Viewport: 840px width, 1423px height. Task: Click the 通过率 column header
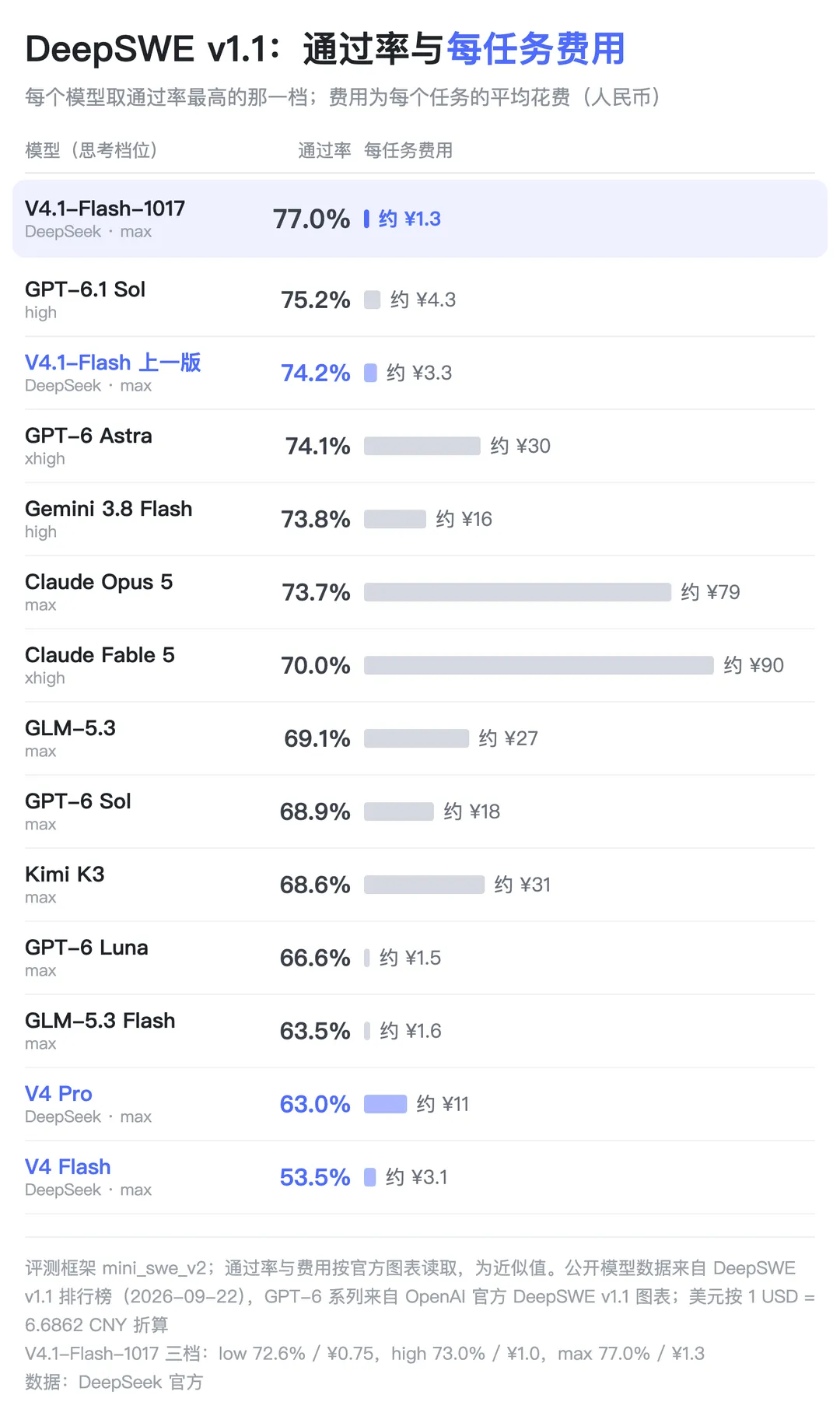pos(324,150)
